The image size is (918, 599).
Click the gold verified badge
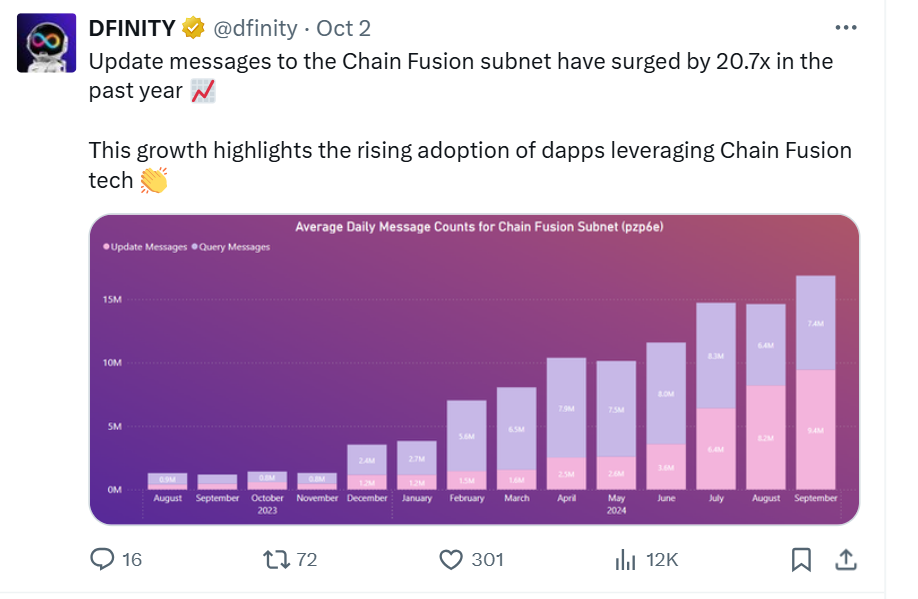(x=194, y=28)
